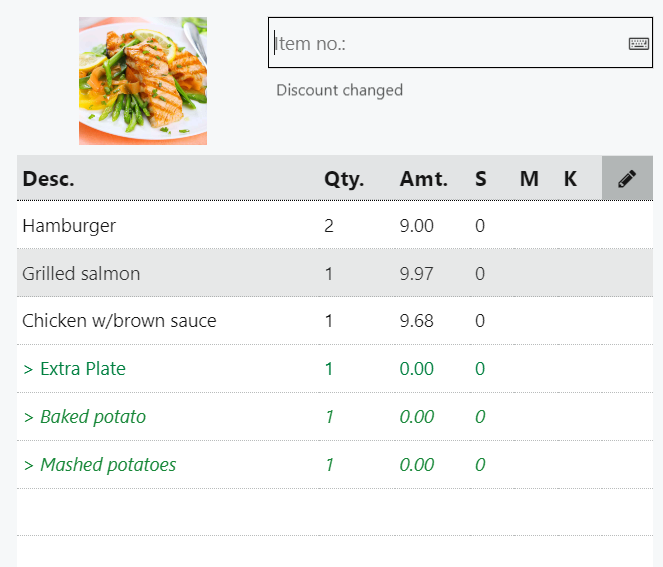Click the S column header
Screen dimensions: 663x567
(481, 179)
